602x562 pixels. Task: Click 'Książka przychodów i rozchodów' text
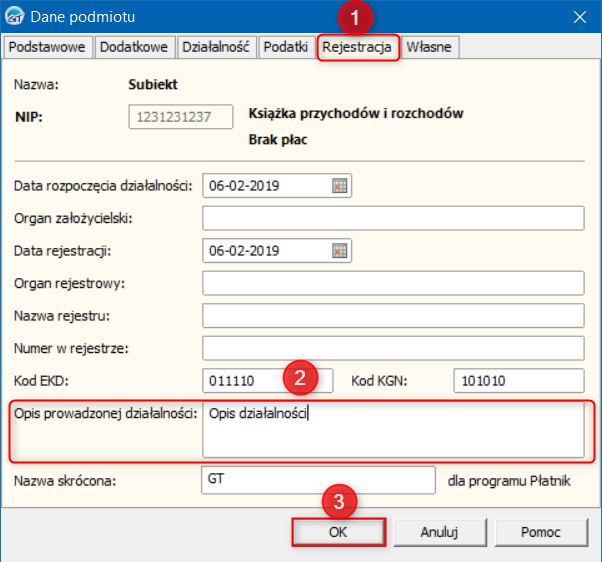(356, 114)
